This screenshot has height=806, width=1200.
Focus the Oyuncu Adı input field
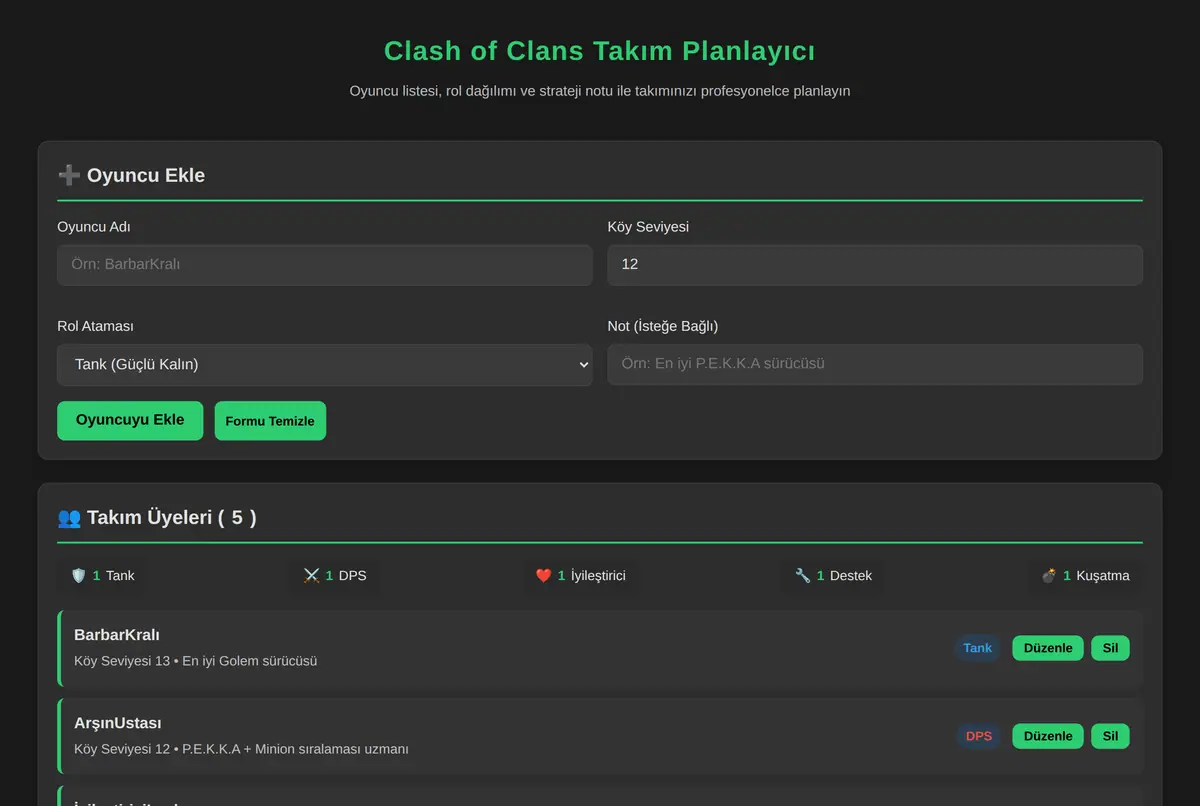pos(325,265)
